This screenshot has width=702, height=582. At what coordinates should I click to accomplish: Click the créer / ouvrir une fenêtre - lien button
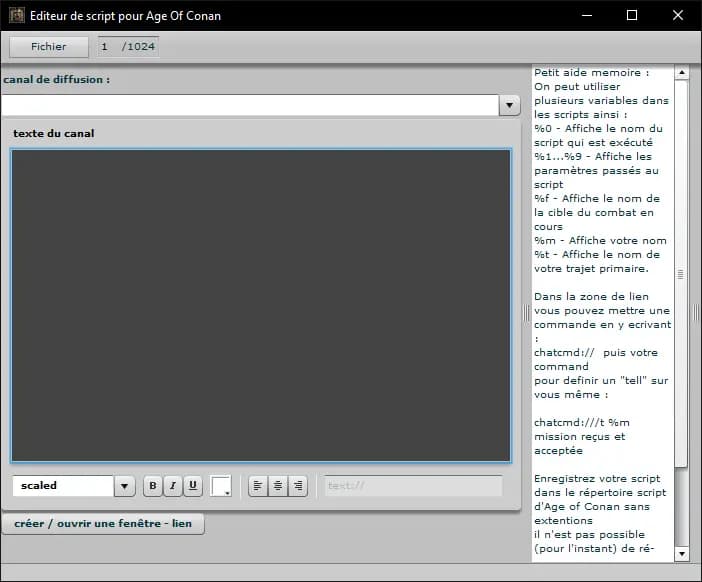point(103,524)
